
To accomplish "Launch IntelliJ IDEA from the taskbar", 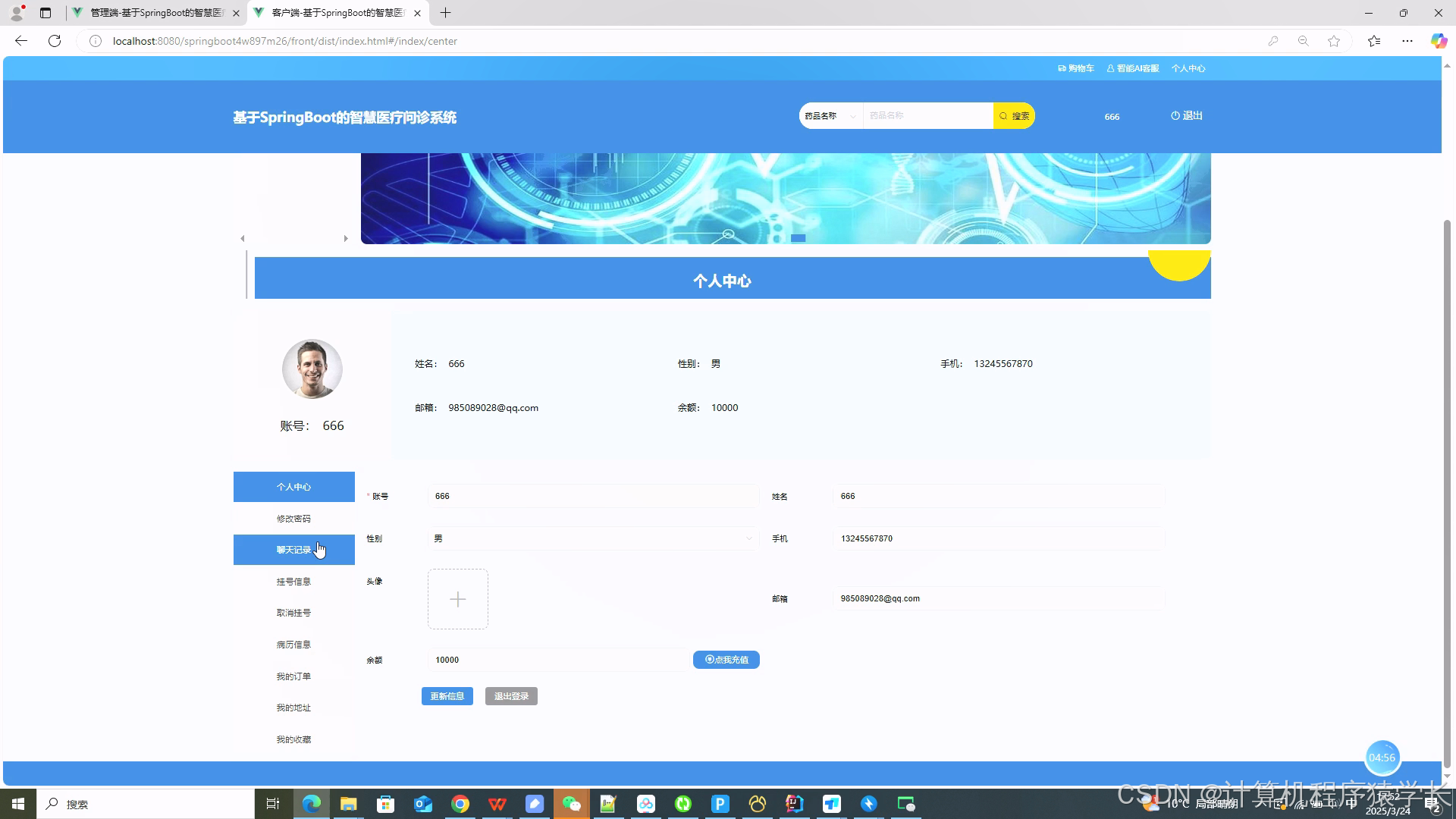I will [794, 804].
